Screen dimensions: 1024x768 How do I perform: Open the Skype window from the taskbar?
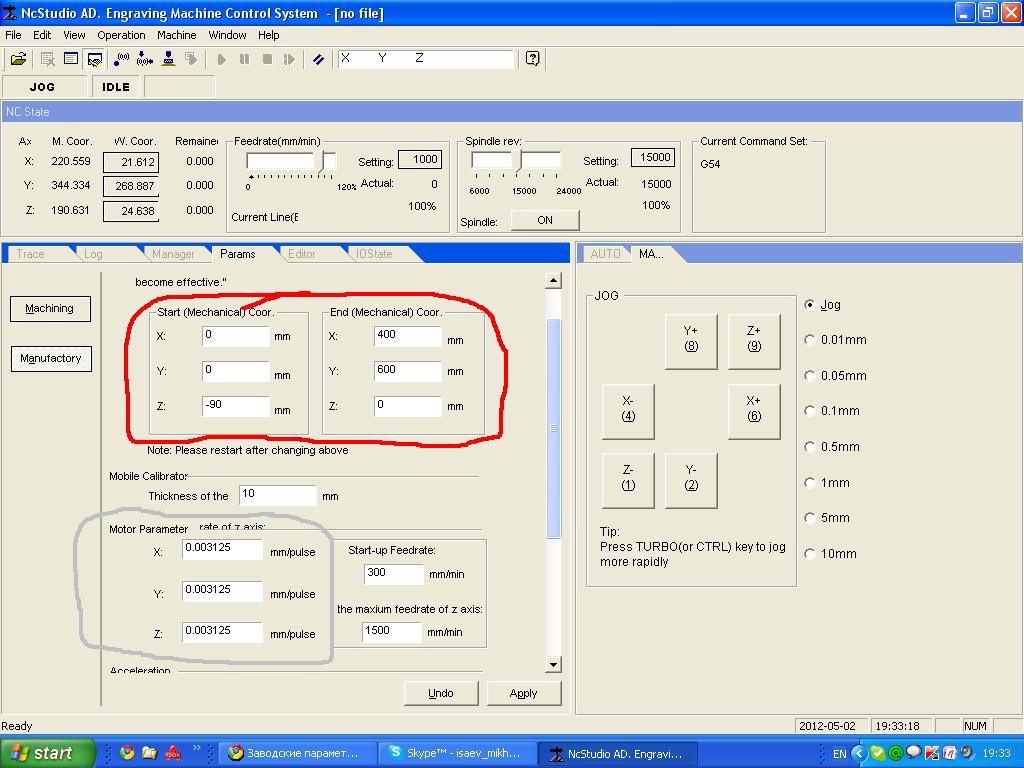click(x=457, y=753)
